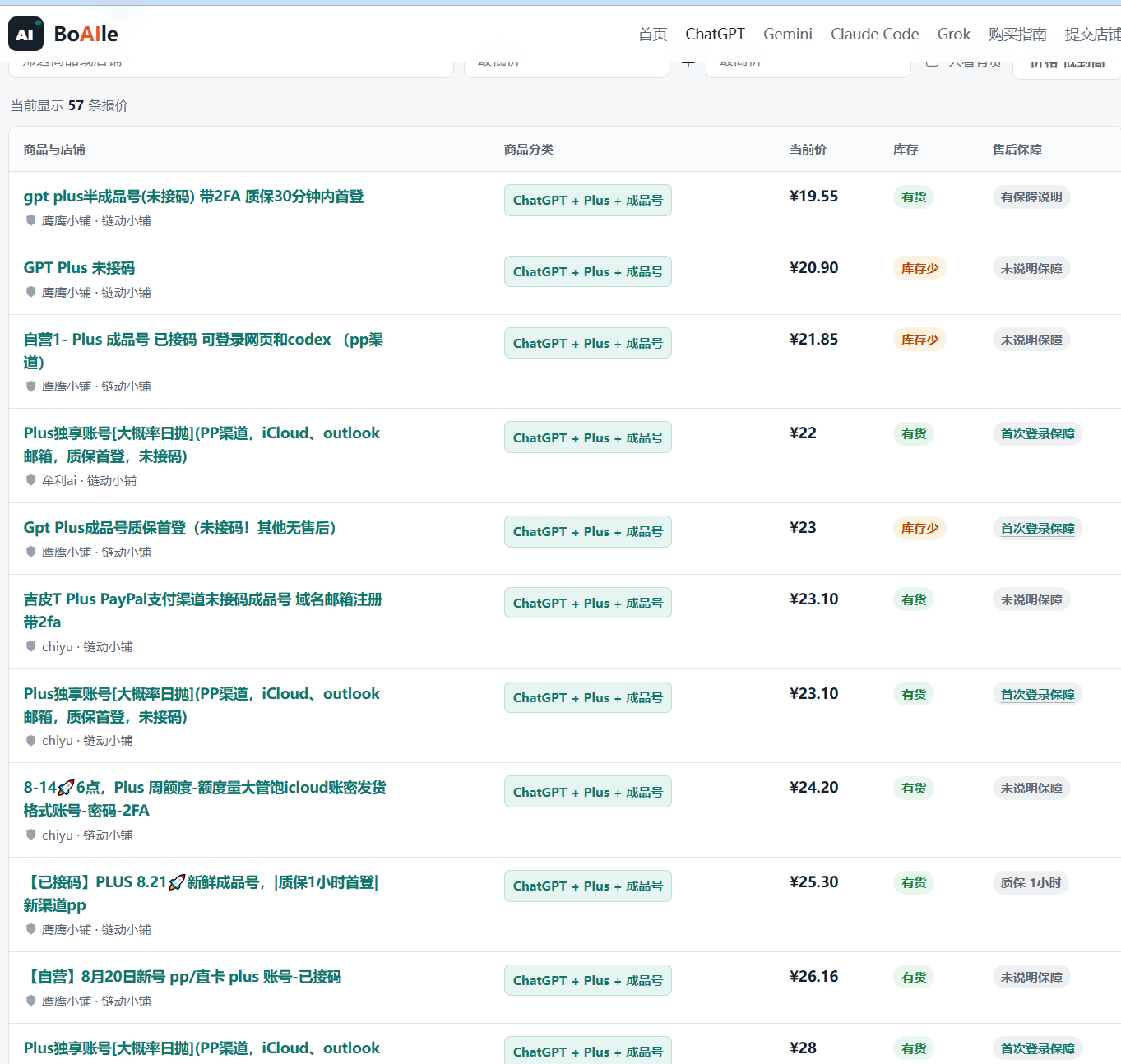The width and height of the screenshot is (1121, 1064).
Task: Click 库存少 stock badge in ¥20.90 row
Action: tap(919, 268)
